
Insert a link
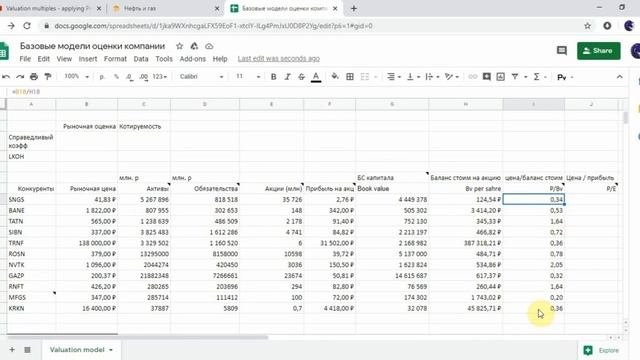pos(473,77)
